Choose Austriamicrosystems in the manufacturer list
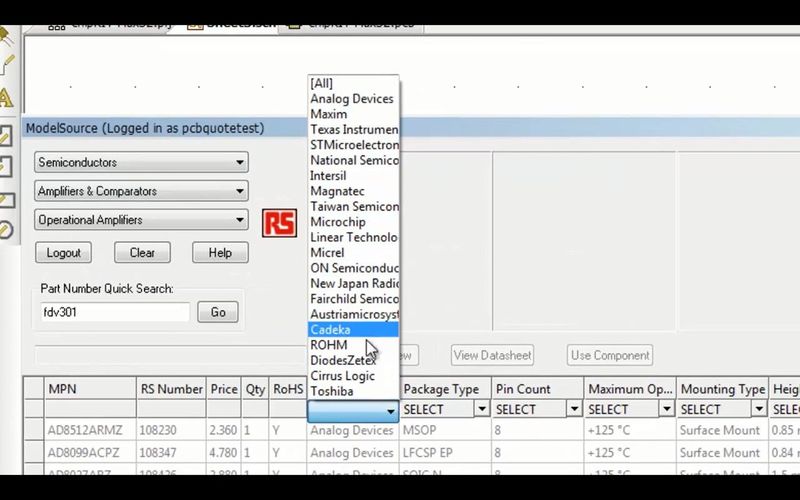Viewport: 800px width, 500px height. point(353,314)
